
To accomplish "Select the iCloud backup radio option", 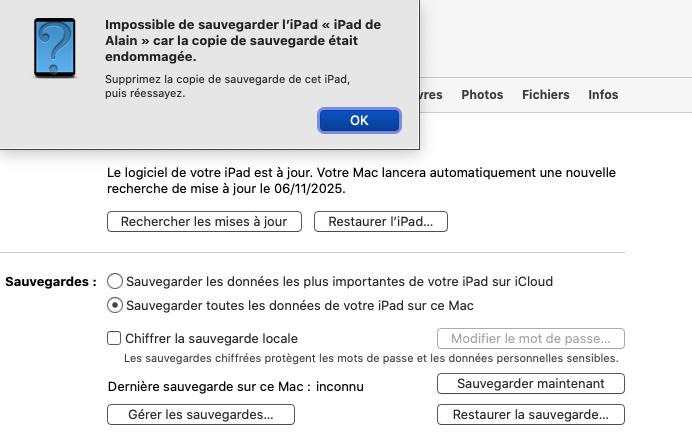I will coord(115,282).
